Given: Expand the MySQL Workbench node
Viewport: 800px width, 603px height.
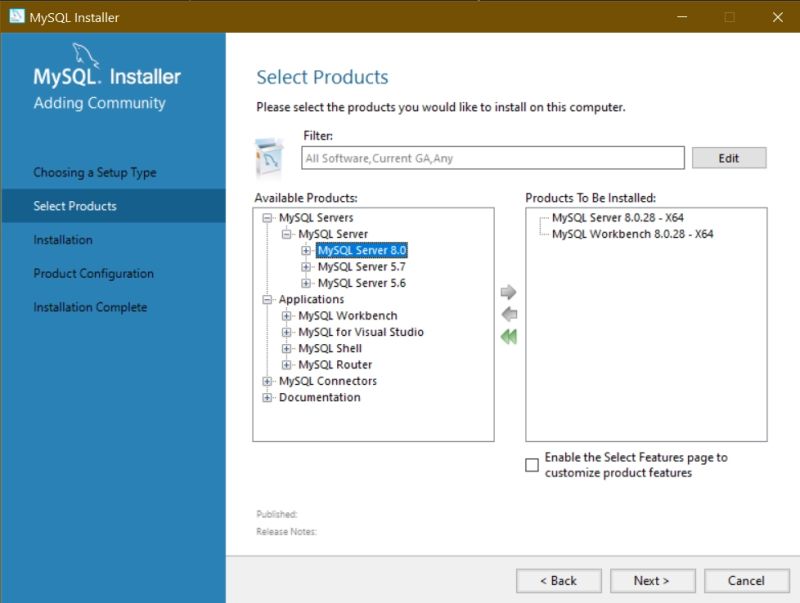Looking at the screenshot, I should tap(286, 316).
